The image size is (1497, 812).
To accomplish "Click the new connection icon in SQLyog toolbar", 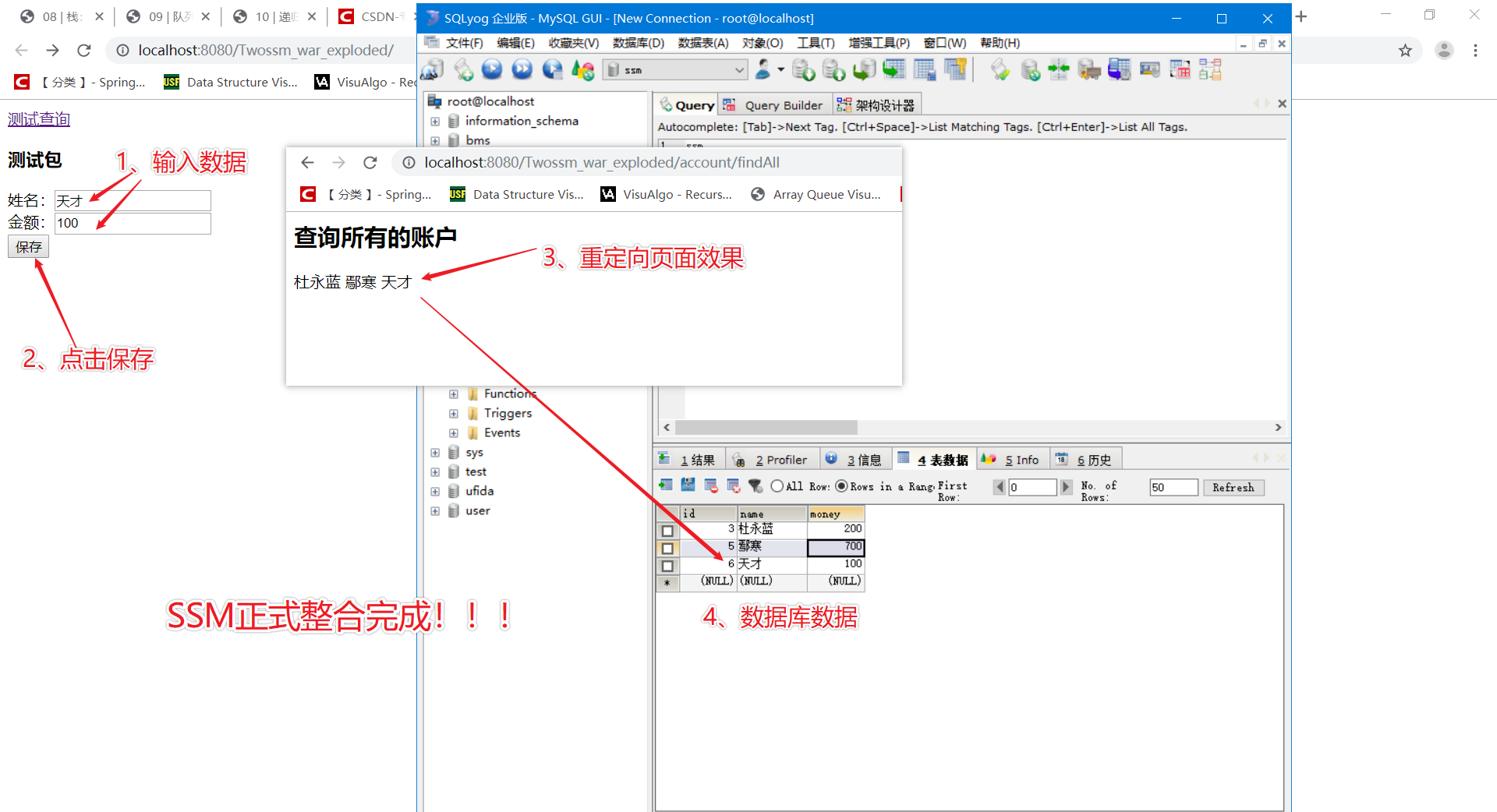I will (x=432, y=70).
